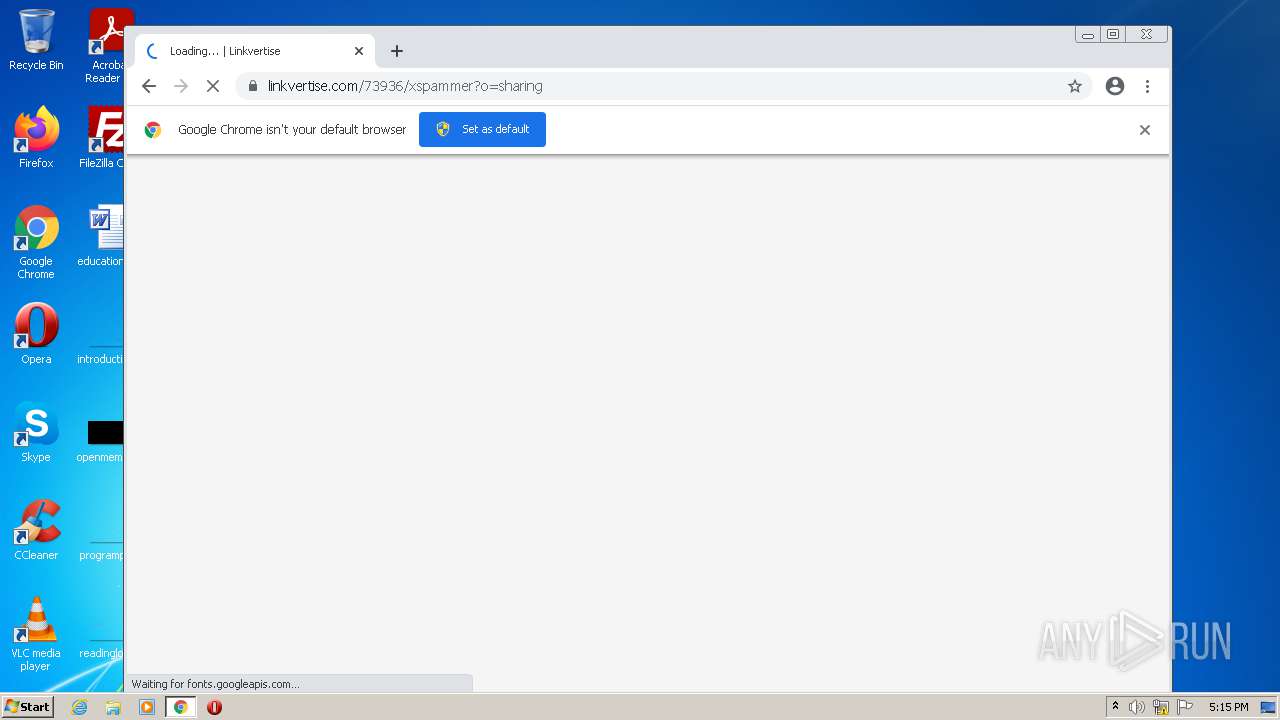Open the FileZilla desktop shortcut
The width and height of the screenshot is (1280, 720).
(103, 137)
